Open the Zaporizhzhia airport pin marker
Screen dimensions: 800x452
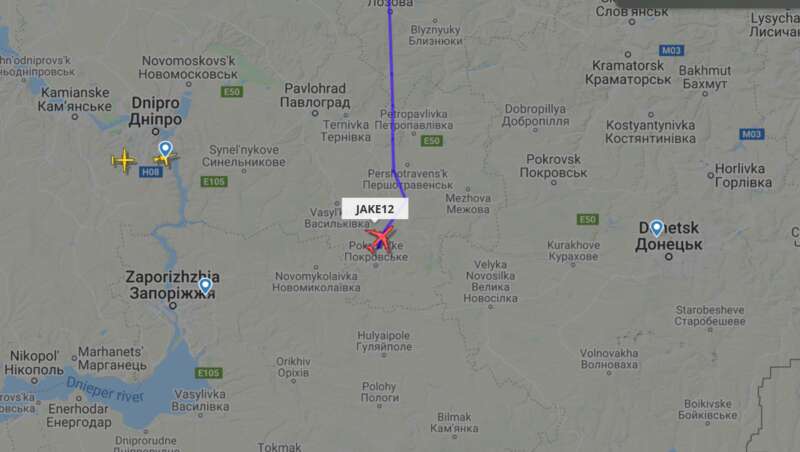[205, 286]
